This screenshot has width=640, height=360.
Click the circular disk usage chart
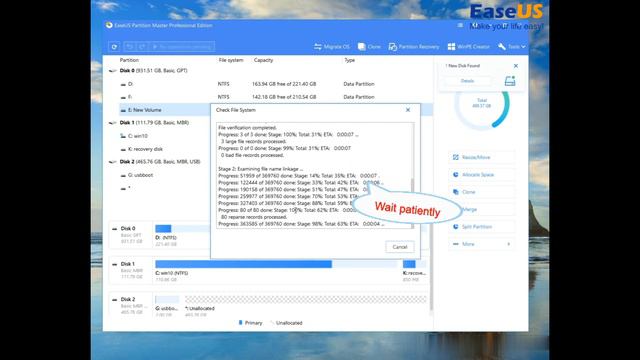coord(482,104)
